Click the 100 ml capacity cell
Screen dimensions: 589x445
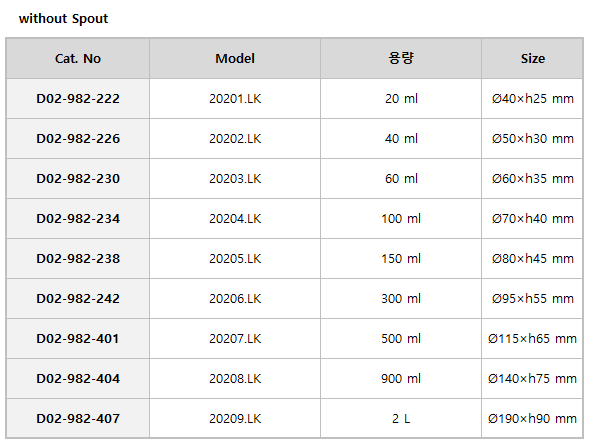point(401,219)
